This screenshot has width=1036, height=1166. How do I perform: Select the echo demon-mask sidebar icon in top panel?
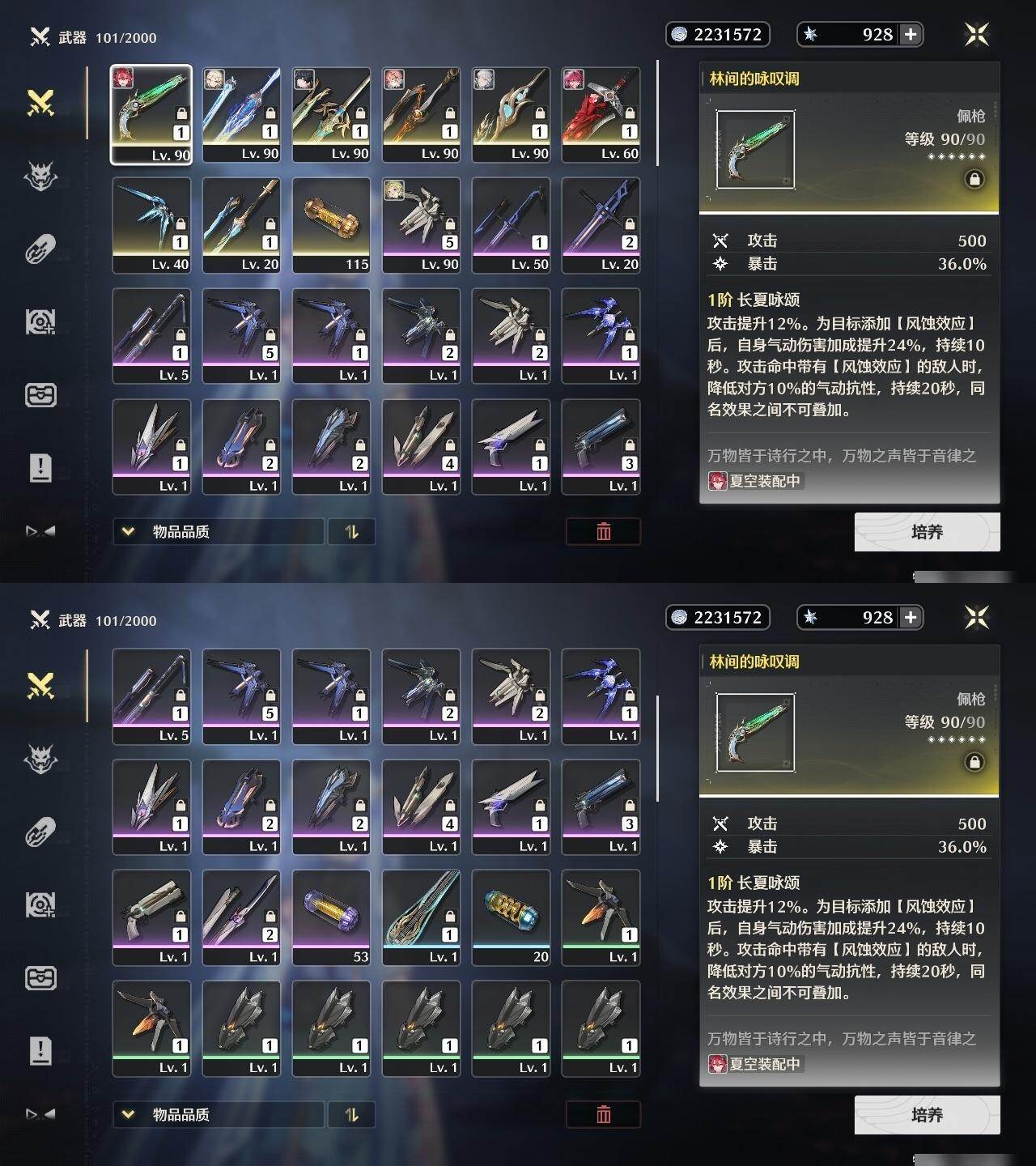40,175
